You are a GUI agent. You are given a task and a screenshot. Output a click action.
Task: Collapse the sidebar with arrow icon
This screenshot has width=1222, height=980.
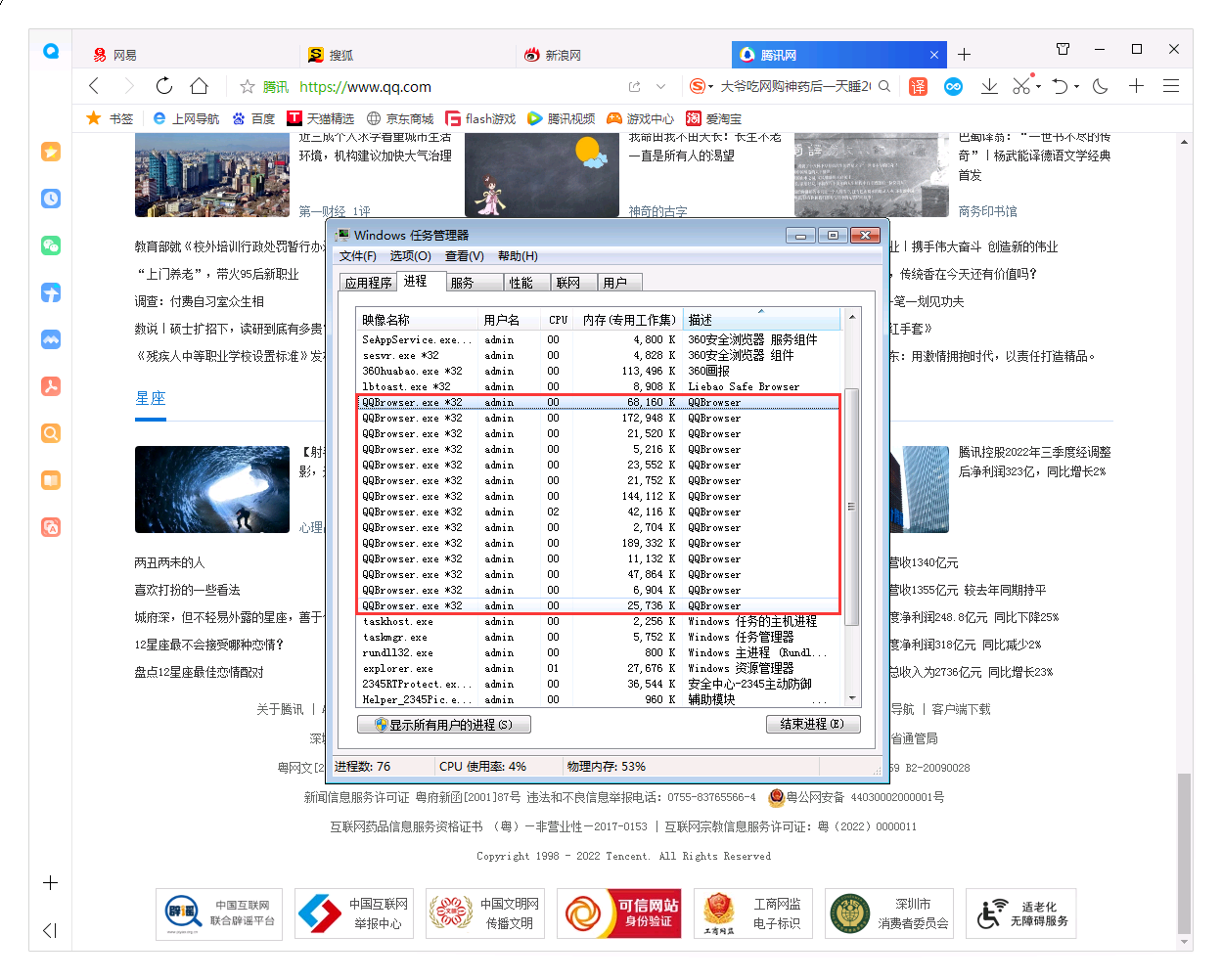click(51, 930)
